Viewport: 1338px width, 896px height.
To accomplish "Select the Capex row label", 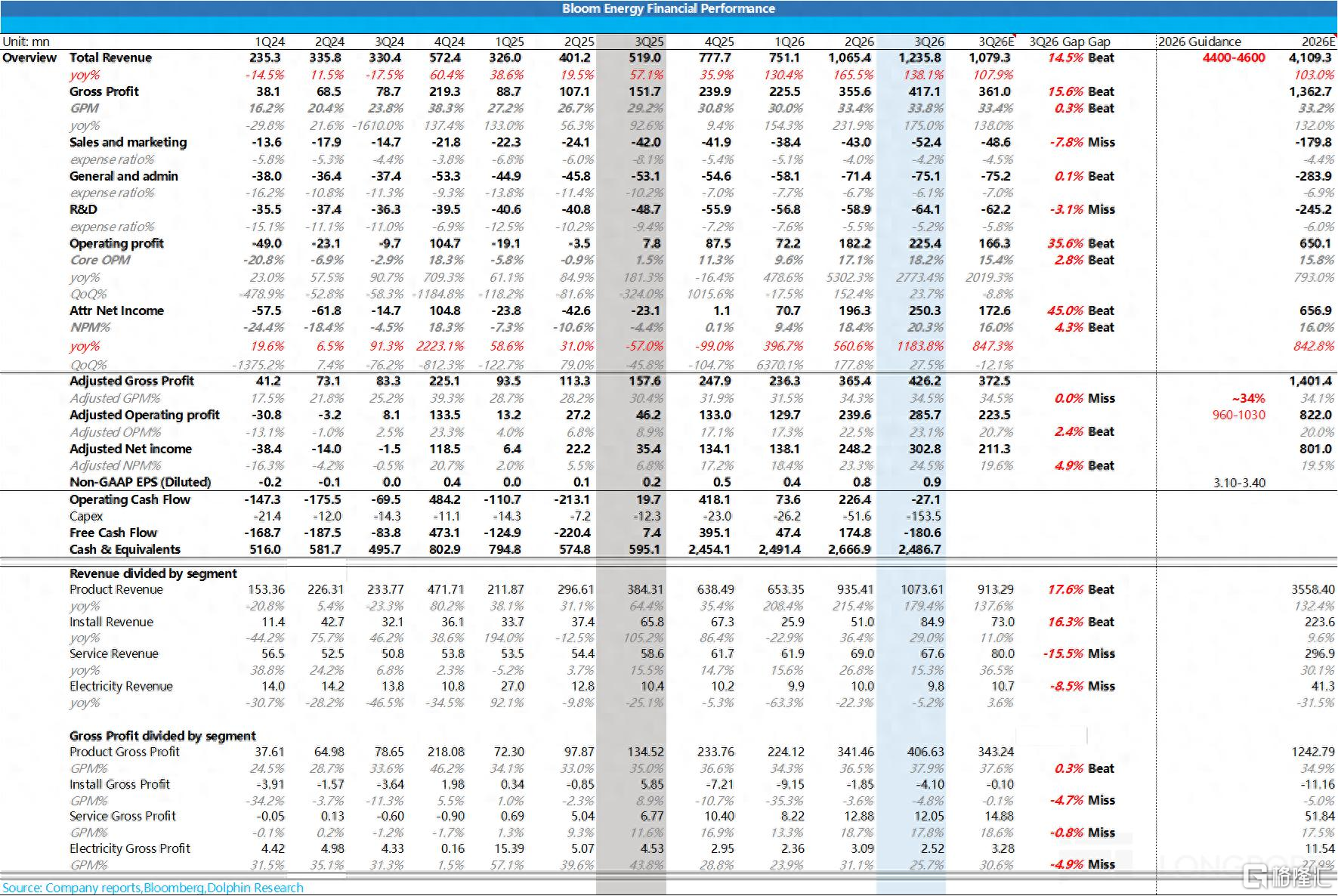I will (86, 516).
